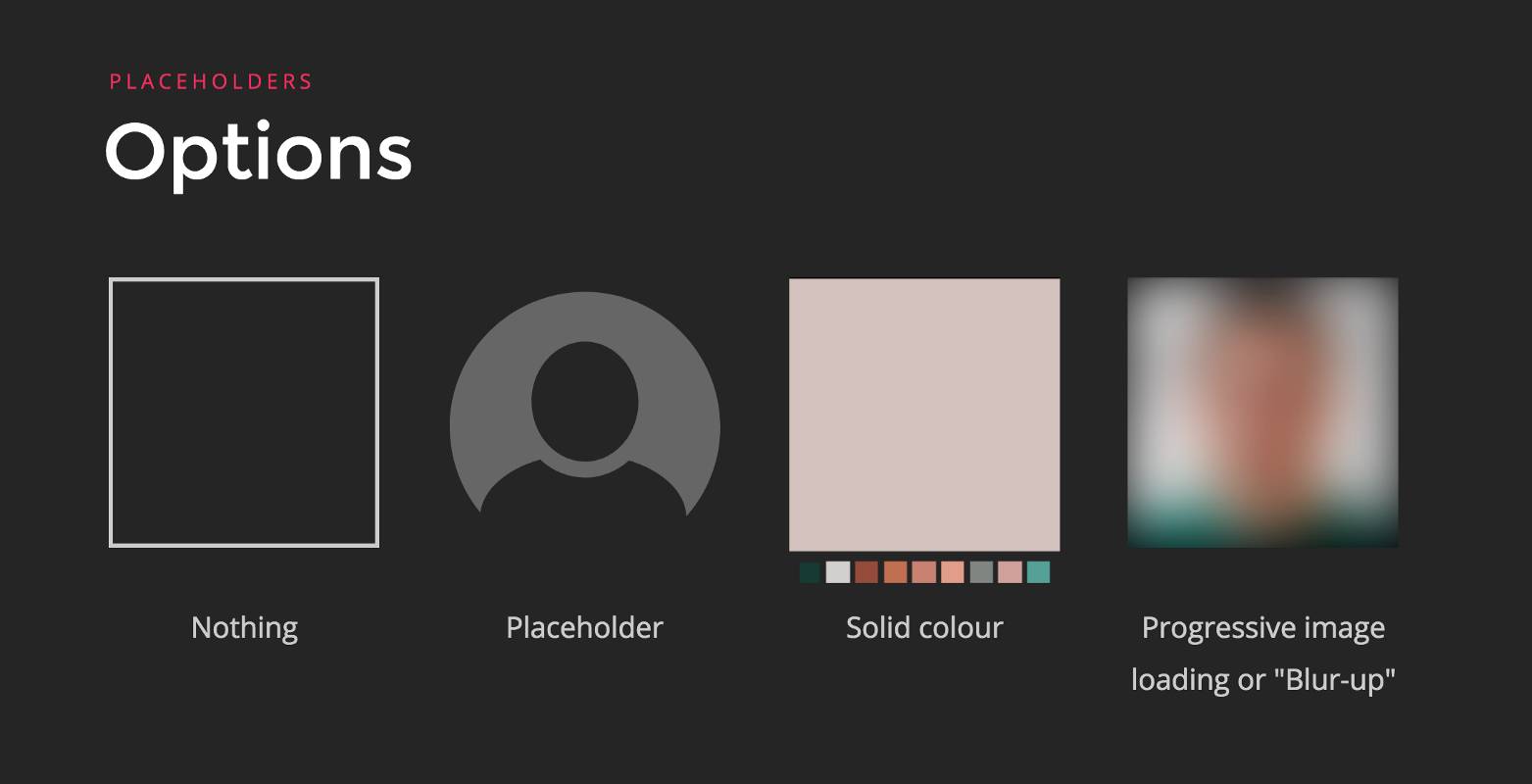This screenshot has height=784, width=1532.
Task: Click the "Progressive image" caption line
Action: [x=1262, y=627]
